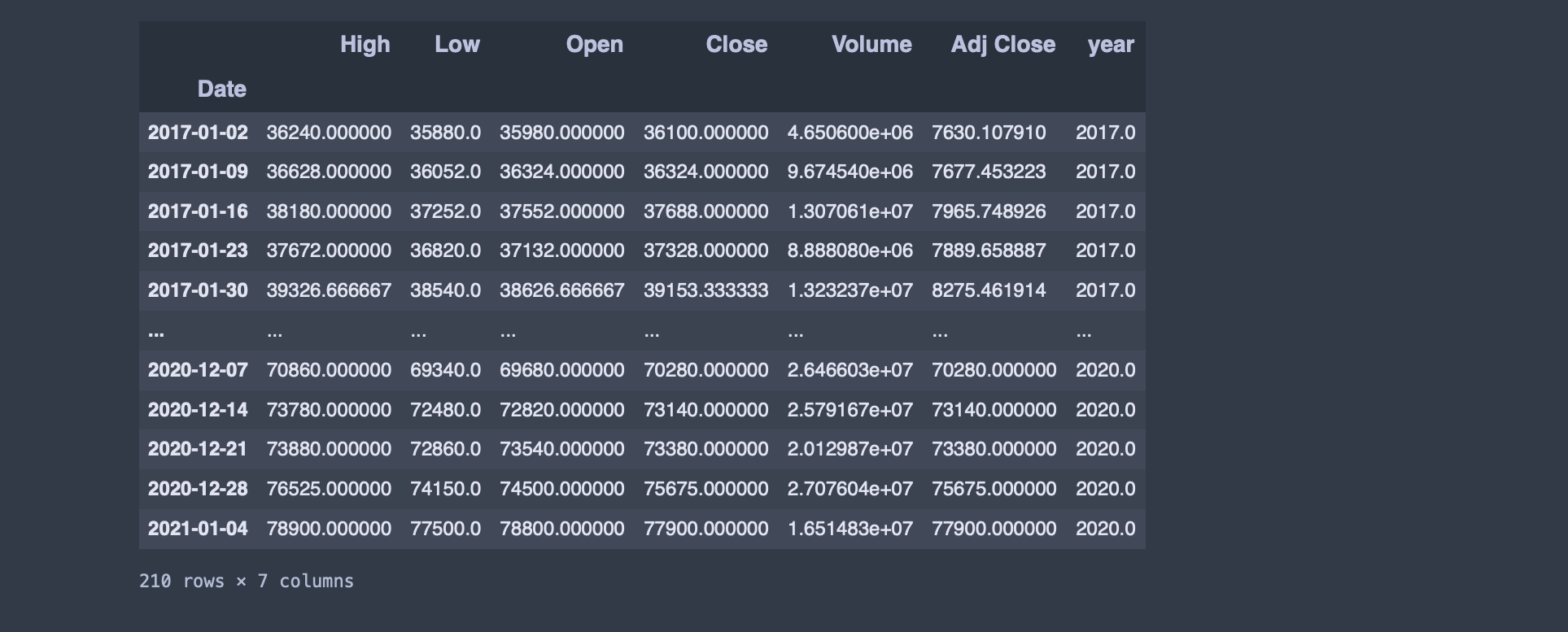This screenshot has width=1568, height=632.
Task: Click Adj Close value 7630.107910
Action: (x=989, y=133)
